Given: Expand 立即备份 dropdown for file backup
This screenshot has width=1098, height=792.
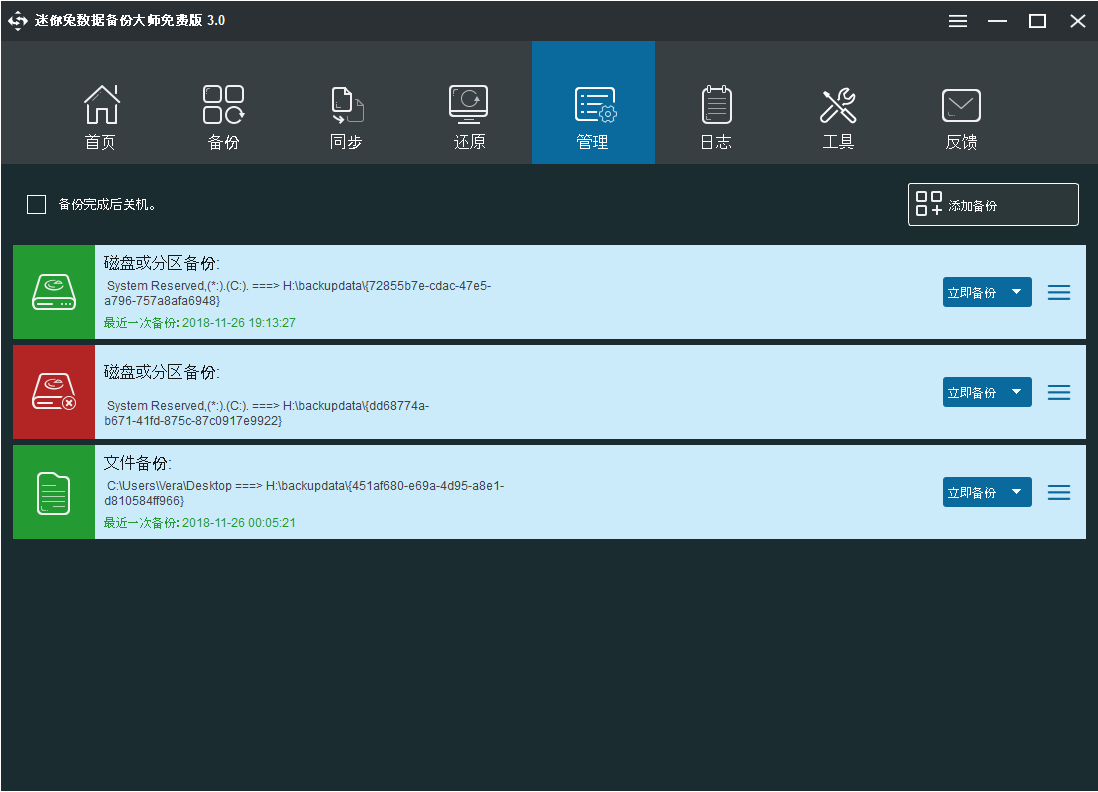Looking at the screenshot, I should (x=1016, y=492).
